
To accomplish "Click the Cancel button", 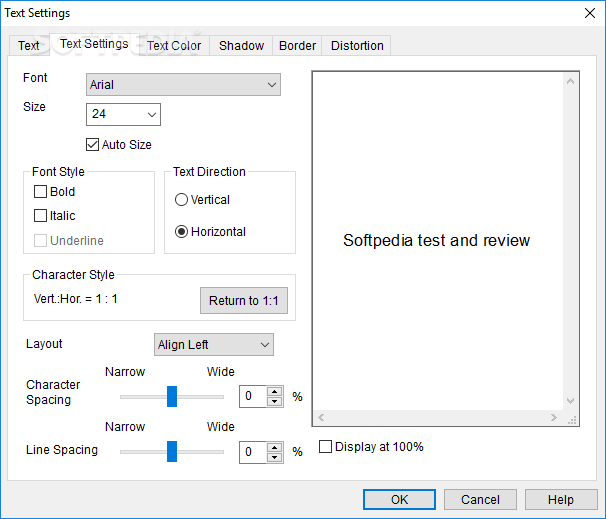I will pyautogui.click(x=480, y=500).
